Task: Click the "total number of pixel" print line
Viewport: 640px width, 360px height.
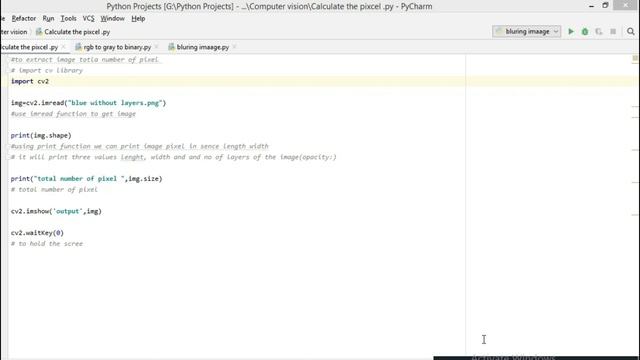Action: pyautogui.click(x=87, y=178)
